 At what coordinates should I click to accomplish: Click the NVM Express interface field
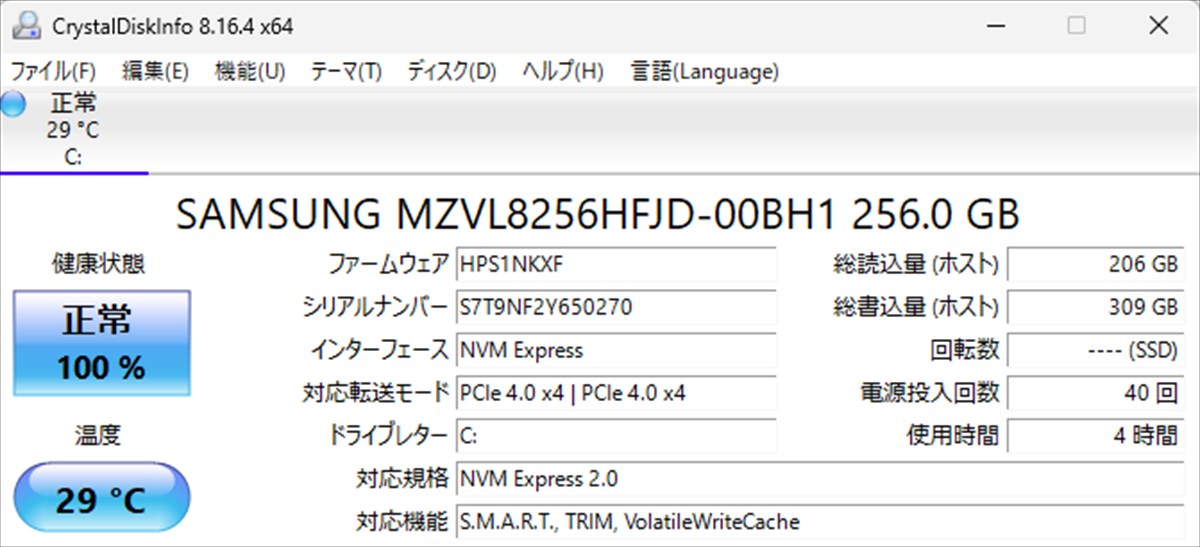615,350
